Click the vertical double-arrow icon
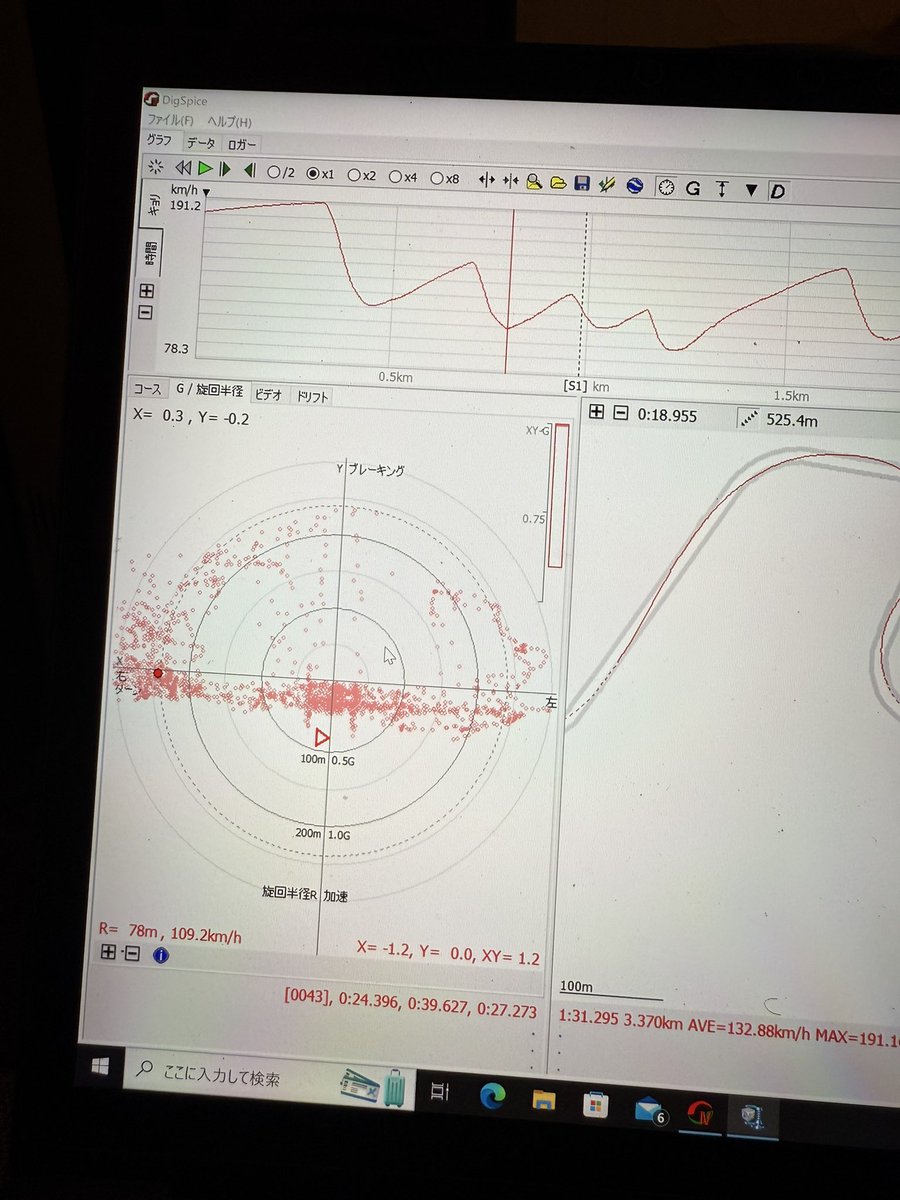Image resolution: width=900 pixels, height=1200 pixels. (721, 189)
